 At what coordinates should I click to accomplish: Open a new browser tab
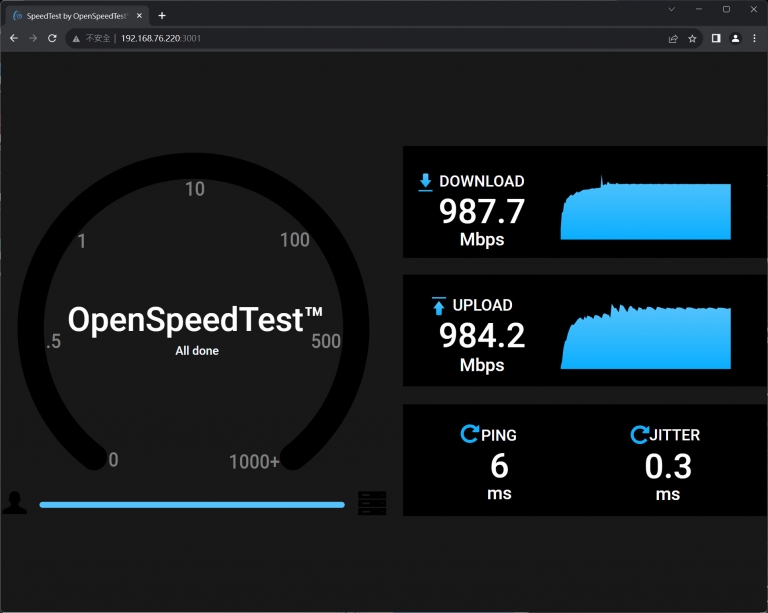coord(162,16)
